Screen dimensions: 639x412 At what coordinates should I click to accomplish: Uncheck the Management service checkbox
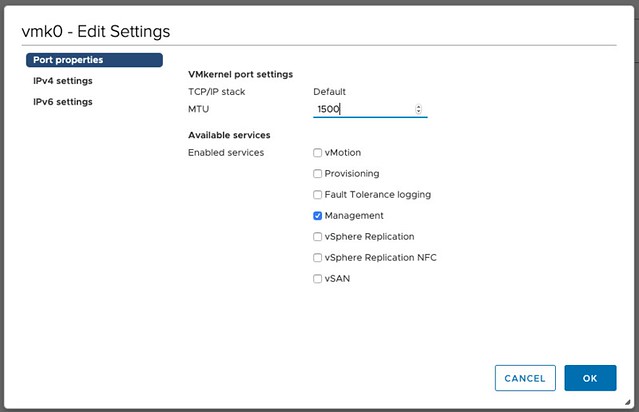tap(317, 216)
